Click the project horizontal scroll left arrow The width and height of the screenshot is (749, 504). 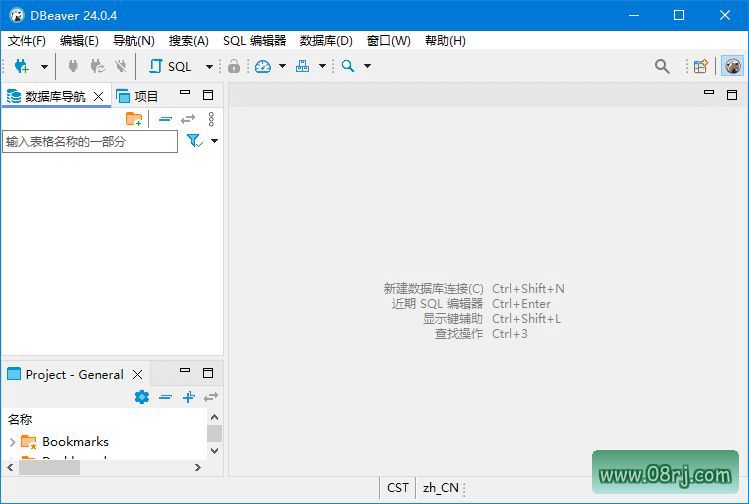[10, 468]
